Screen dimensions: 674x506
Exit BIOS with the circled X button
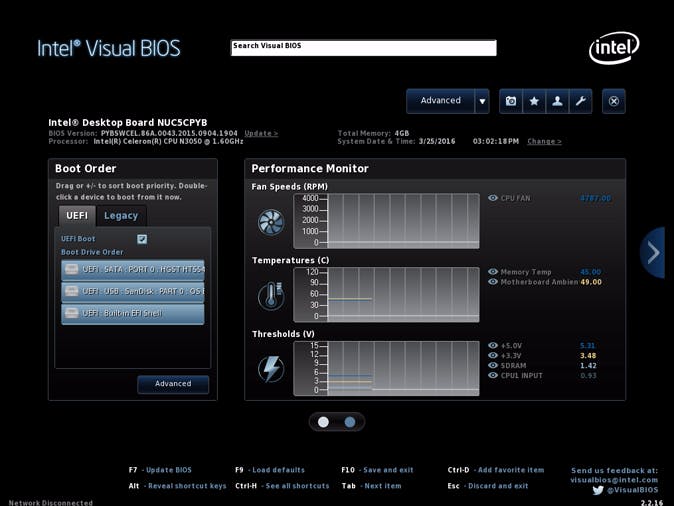613,101
